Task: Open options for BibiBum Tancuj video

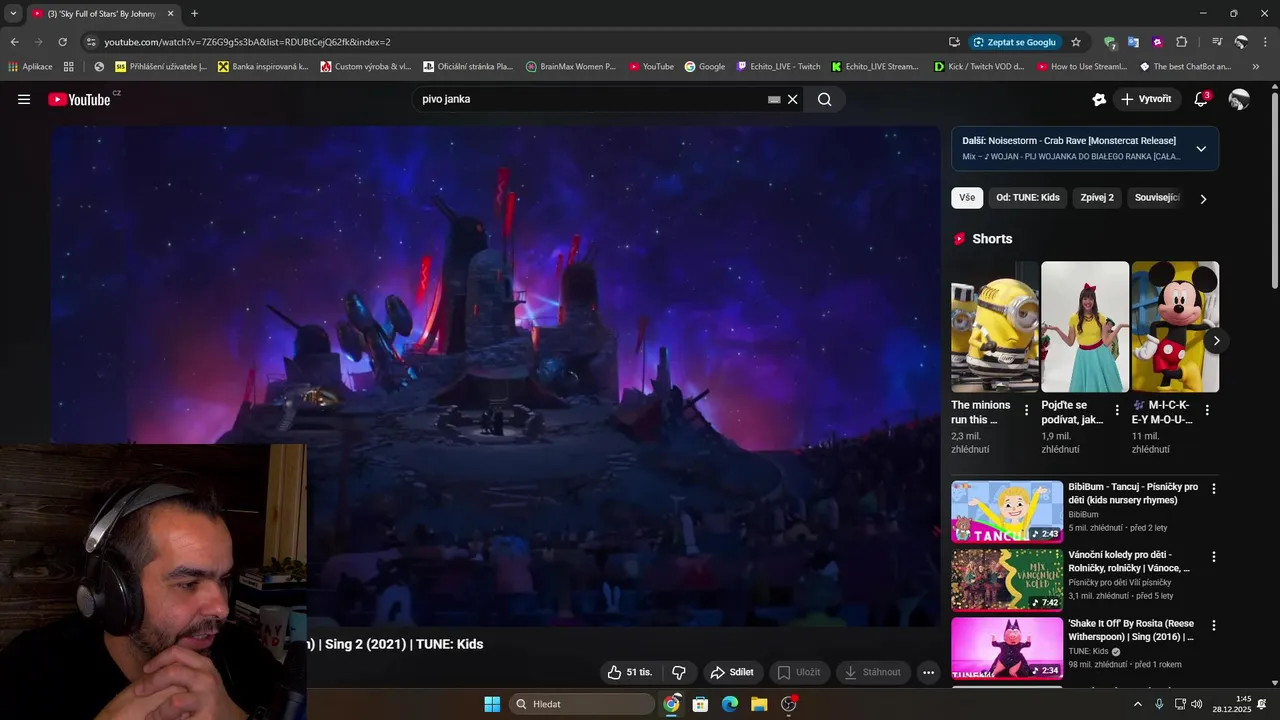Action: [1214, 489]
